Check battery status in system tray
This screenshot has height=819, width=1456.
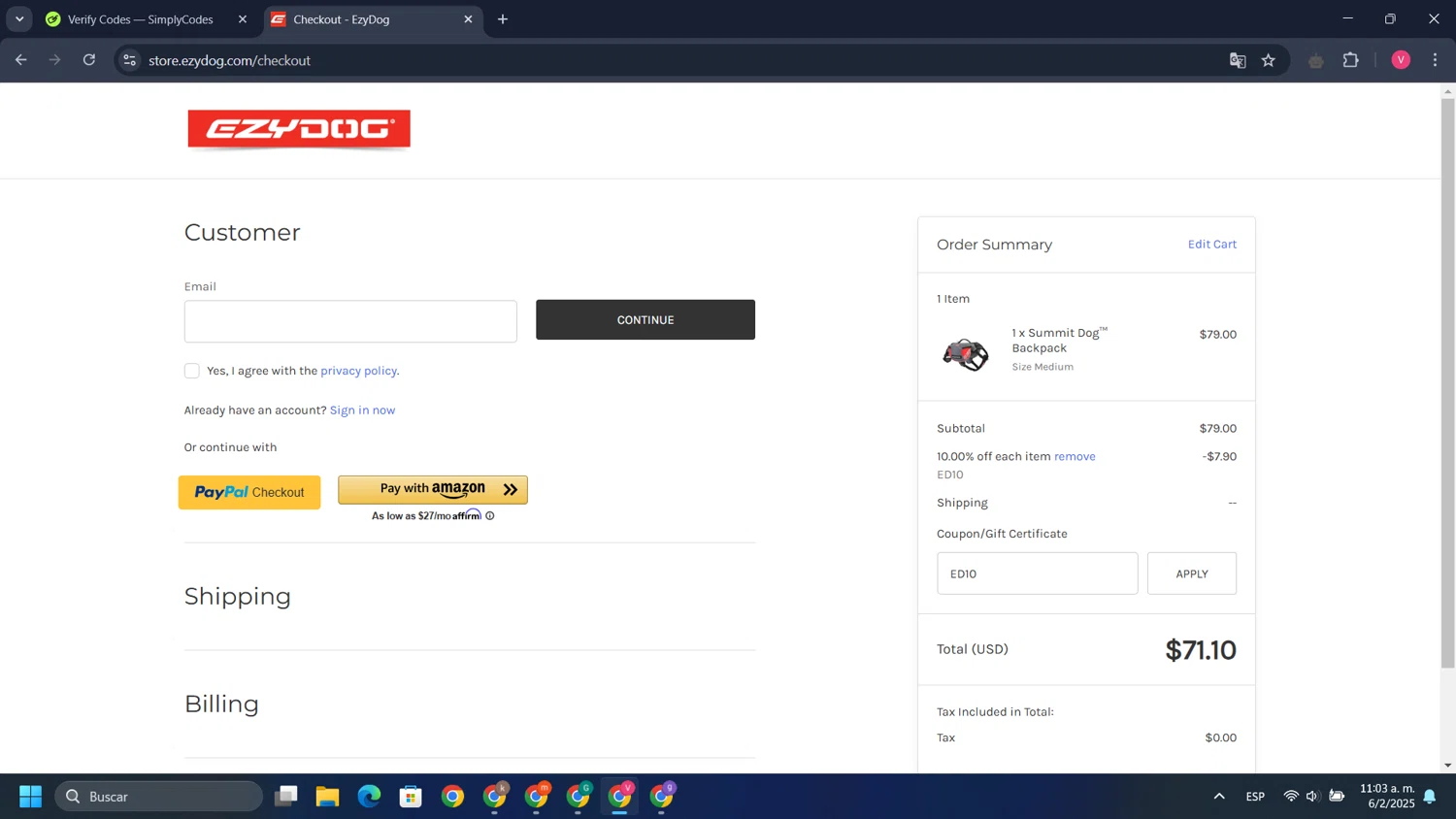1337,797
